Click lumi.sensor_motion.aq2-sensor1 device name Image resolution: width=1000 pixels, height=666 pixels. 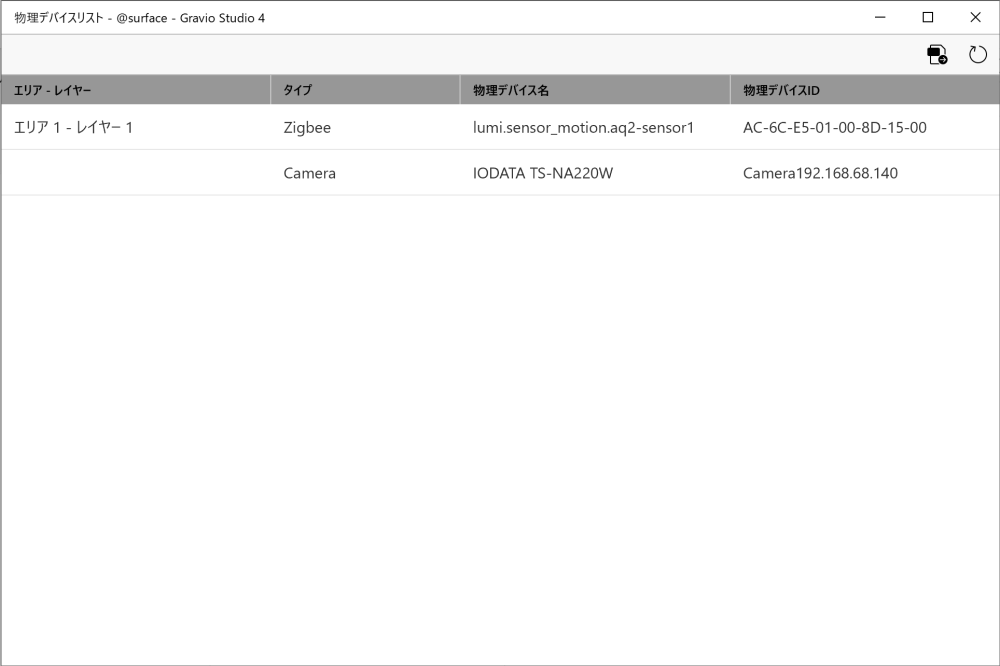(x=583, y=128)
